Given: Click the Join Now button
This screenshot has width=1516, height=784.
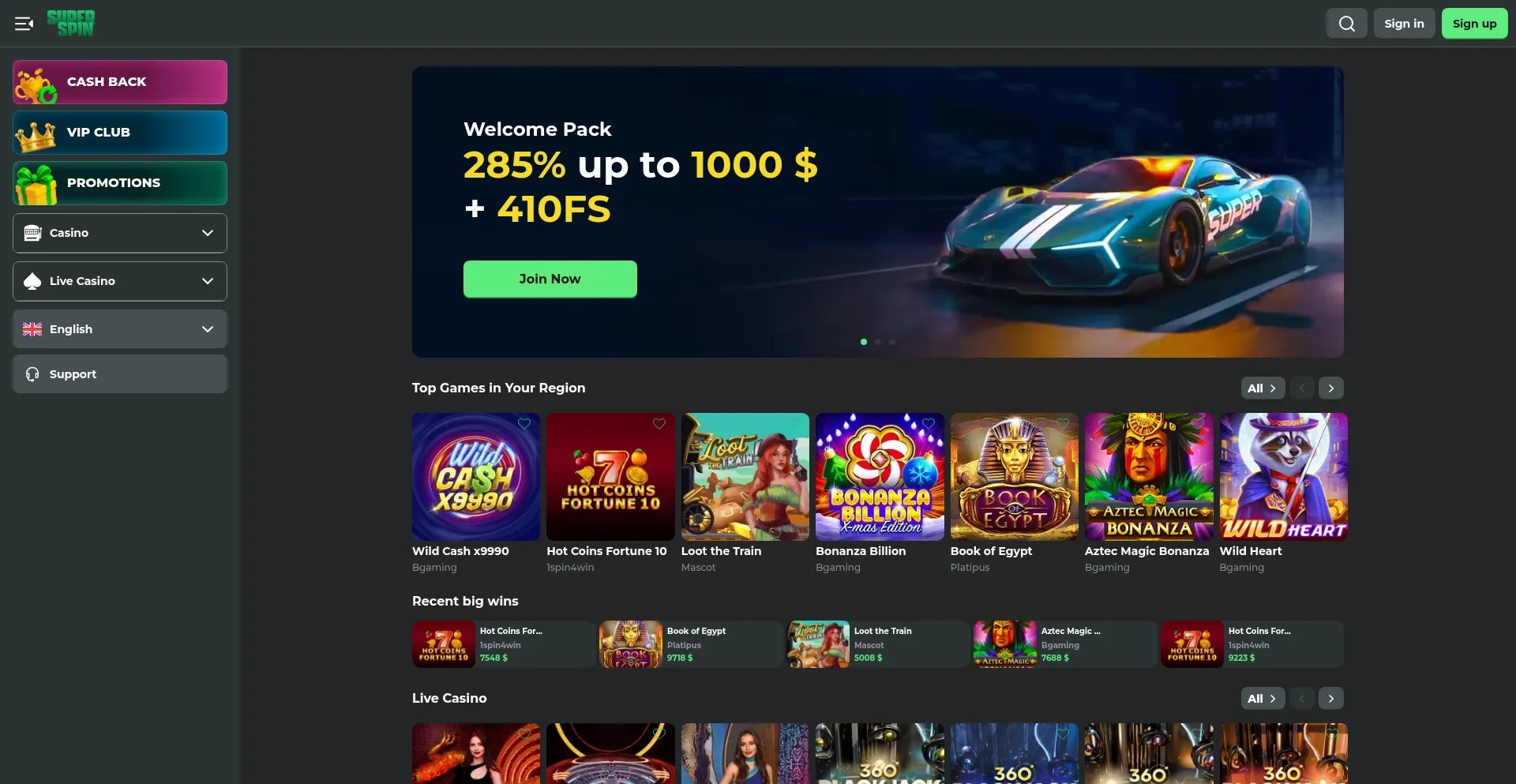Looking at the screenshot, I should 550,279.
